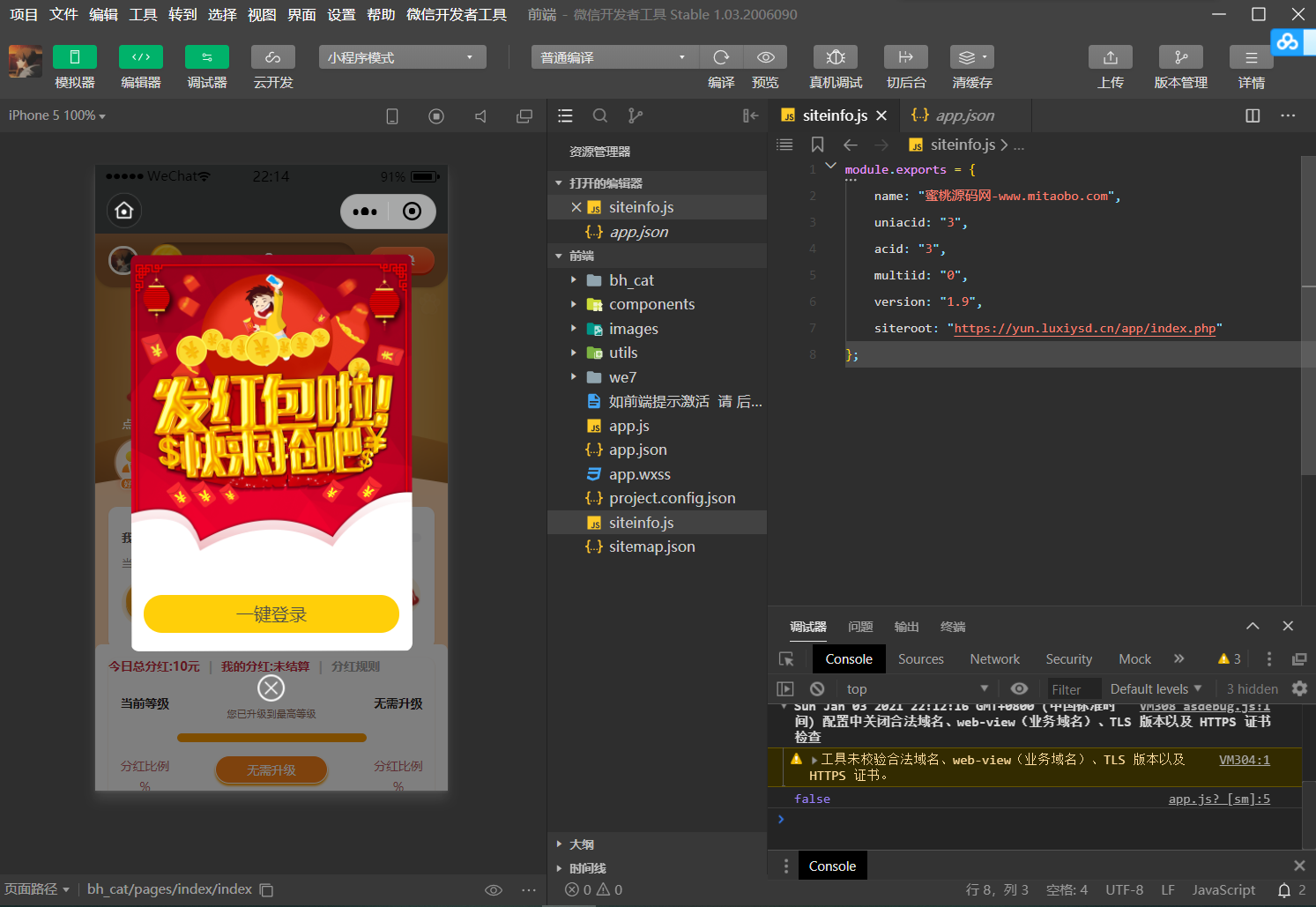Switch to the Network devtools tab

tap(994, 659)
